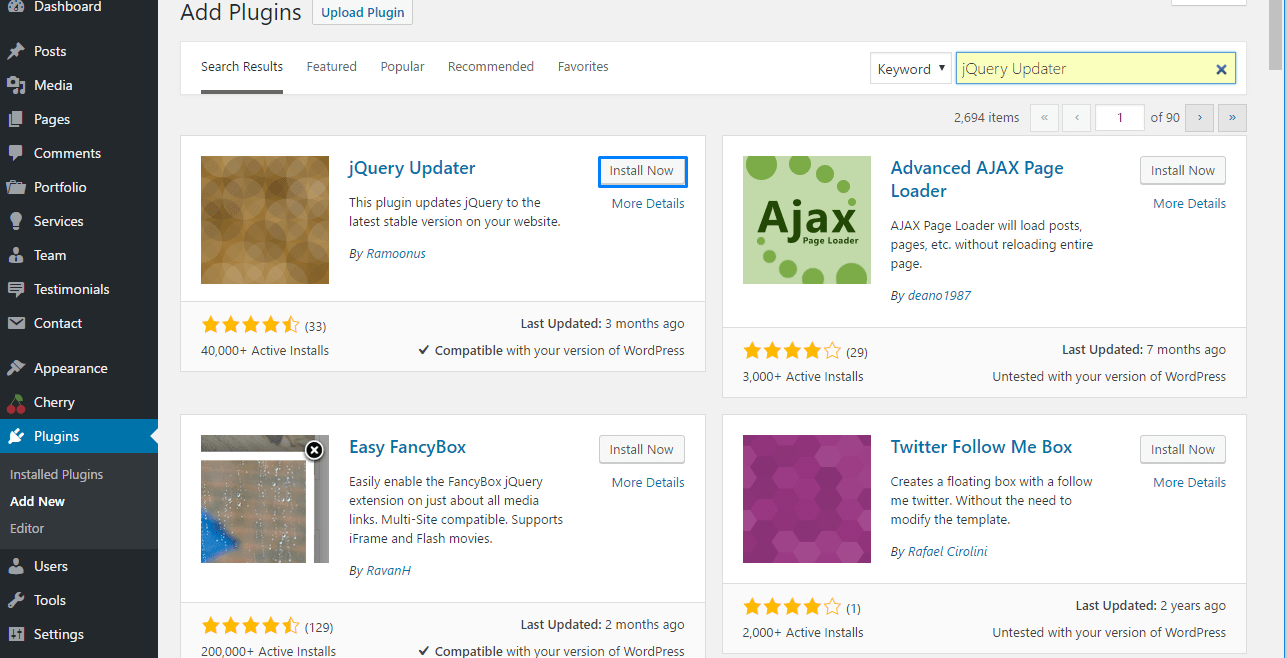Open the Users section icon

(x=18, y=565)
